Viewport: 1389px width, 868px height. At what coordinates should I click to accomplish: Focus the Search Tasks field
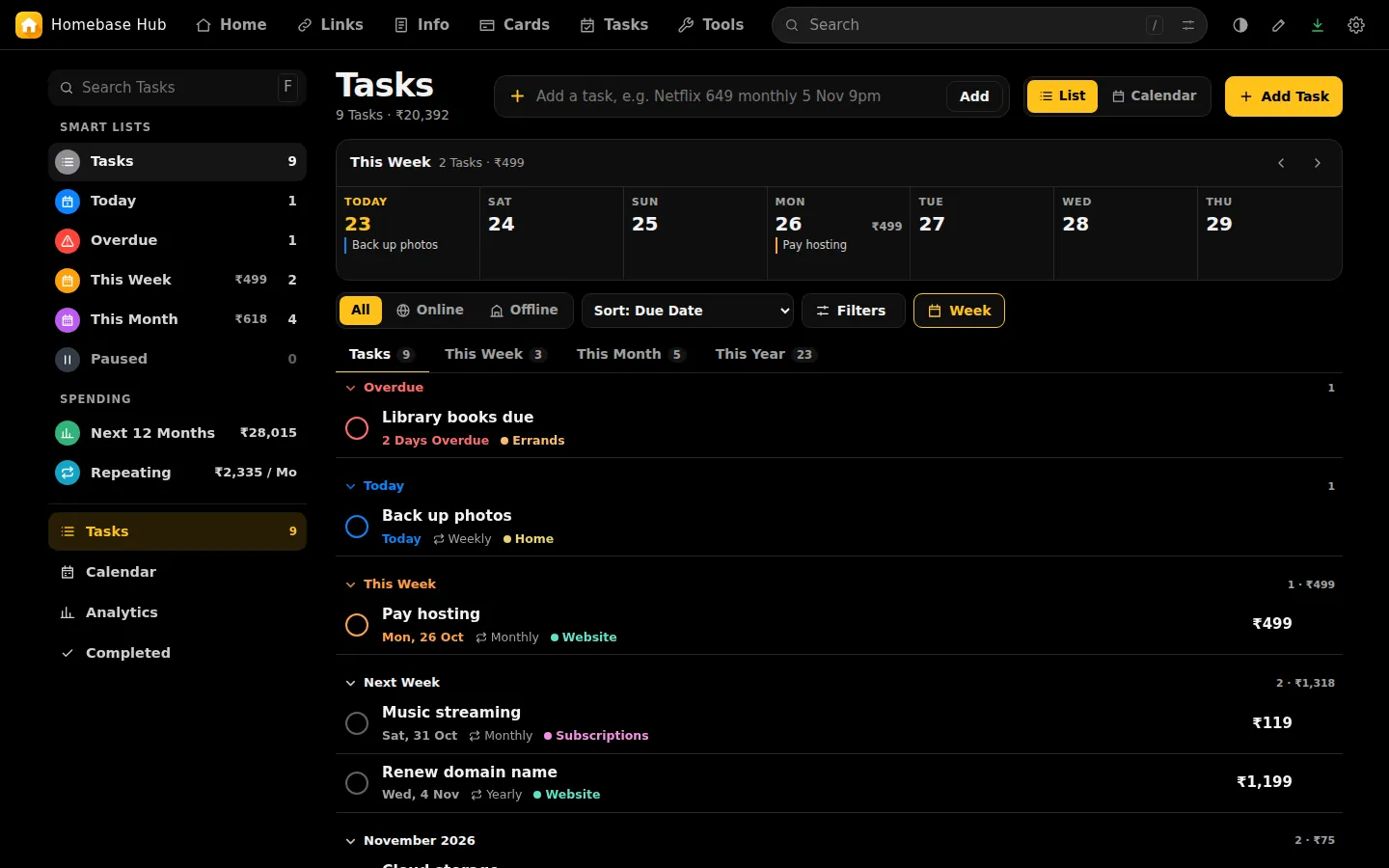(x=177, y=88)
